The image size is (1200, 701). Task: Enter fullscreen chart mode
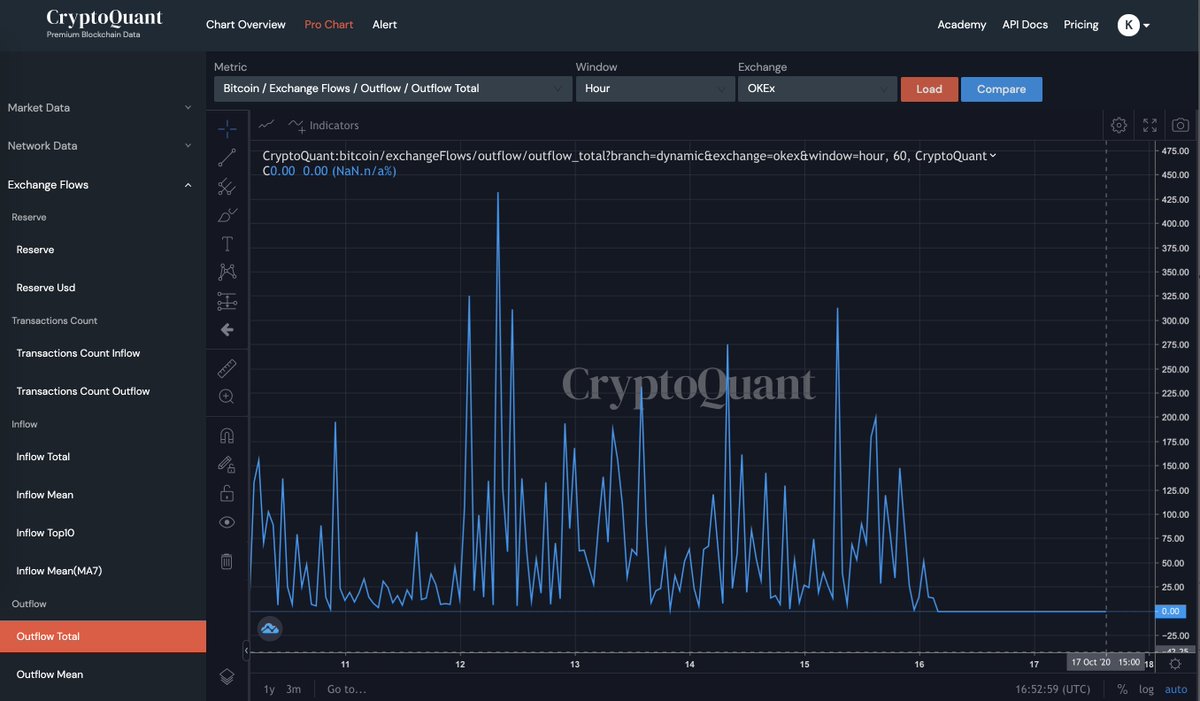pos(1150,125)
